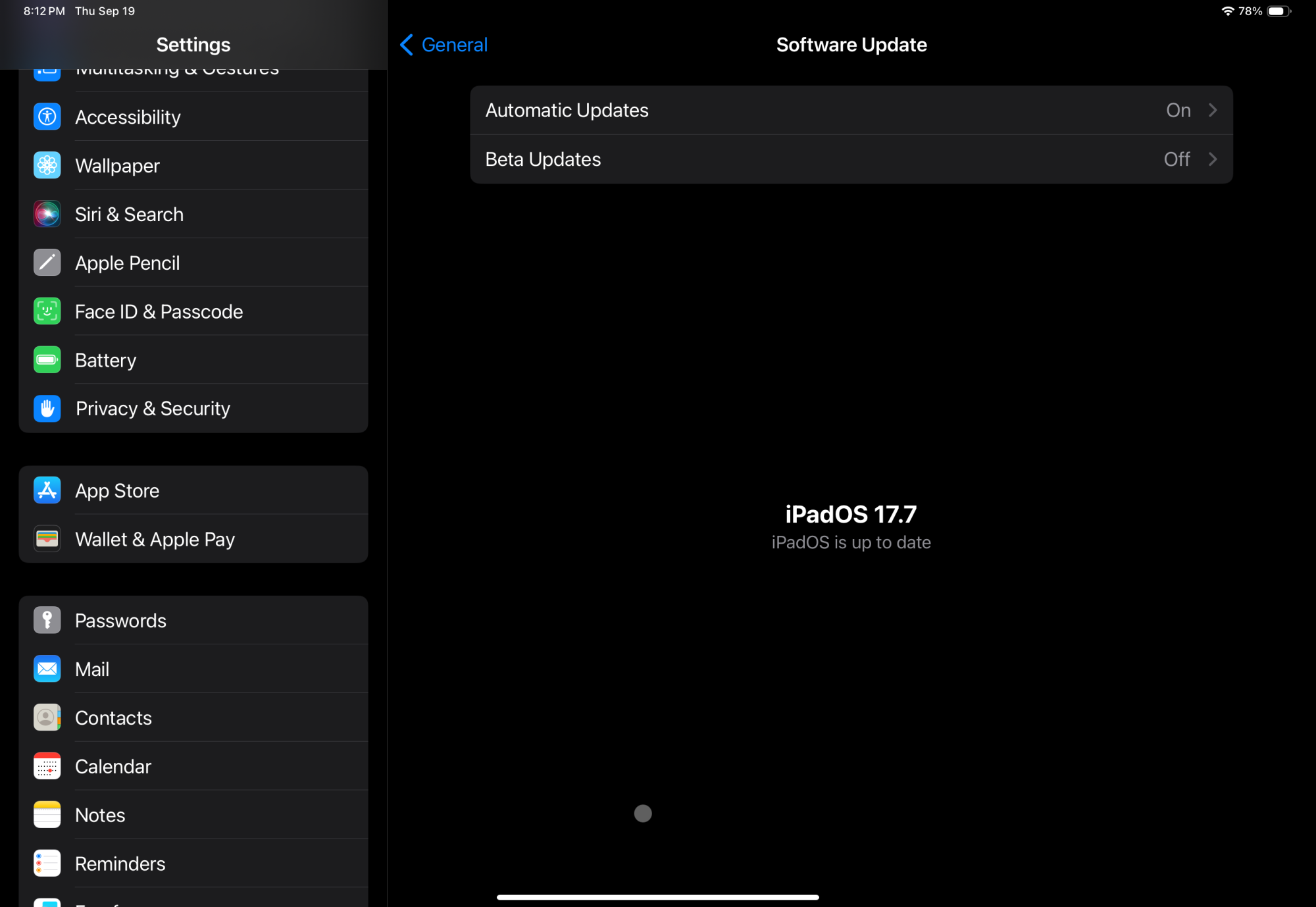Select Contacts in settings list
Viewport: 1316px width, 907px height.
113,718
